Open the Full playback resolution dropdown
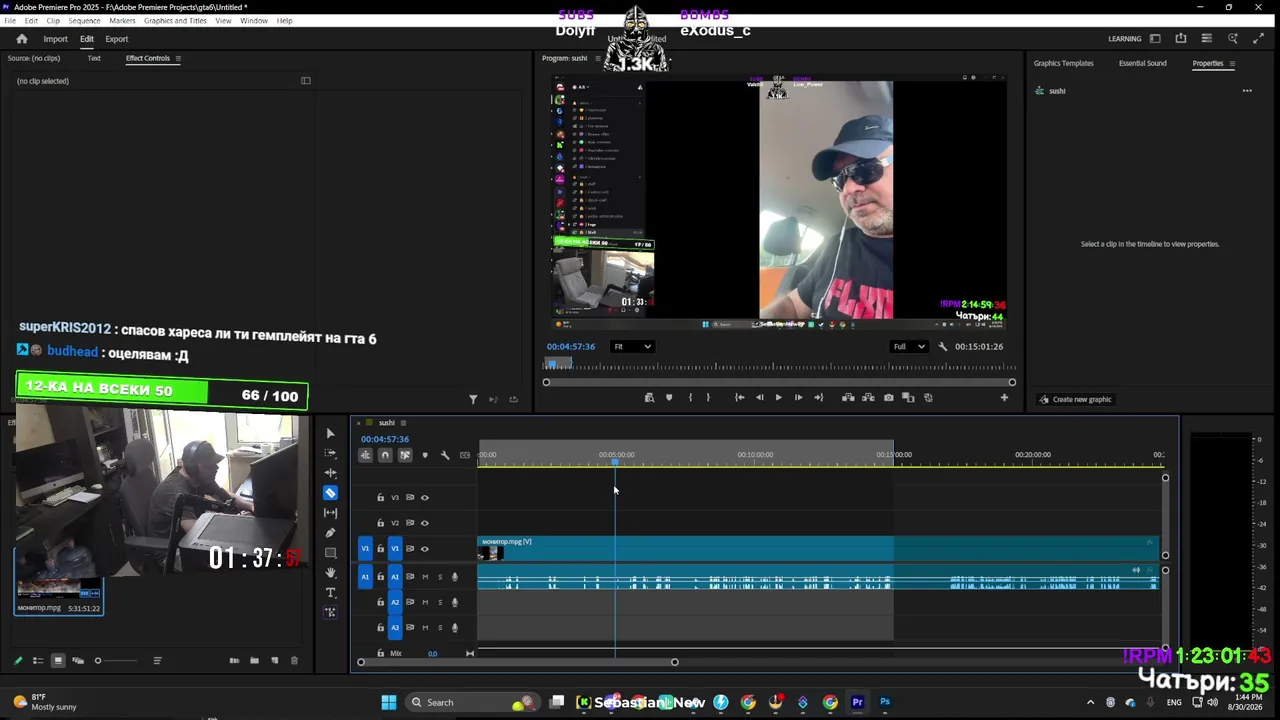The height and width of the screenshot is (720, 1280). 908,347
